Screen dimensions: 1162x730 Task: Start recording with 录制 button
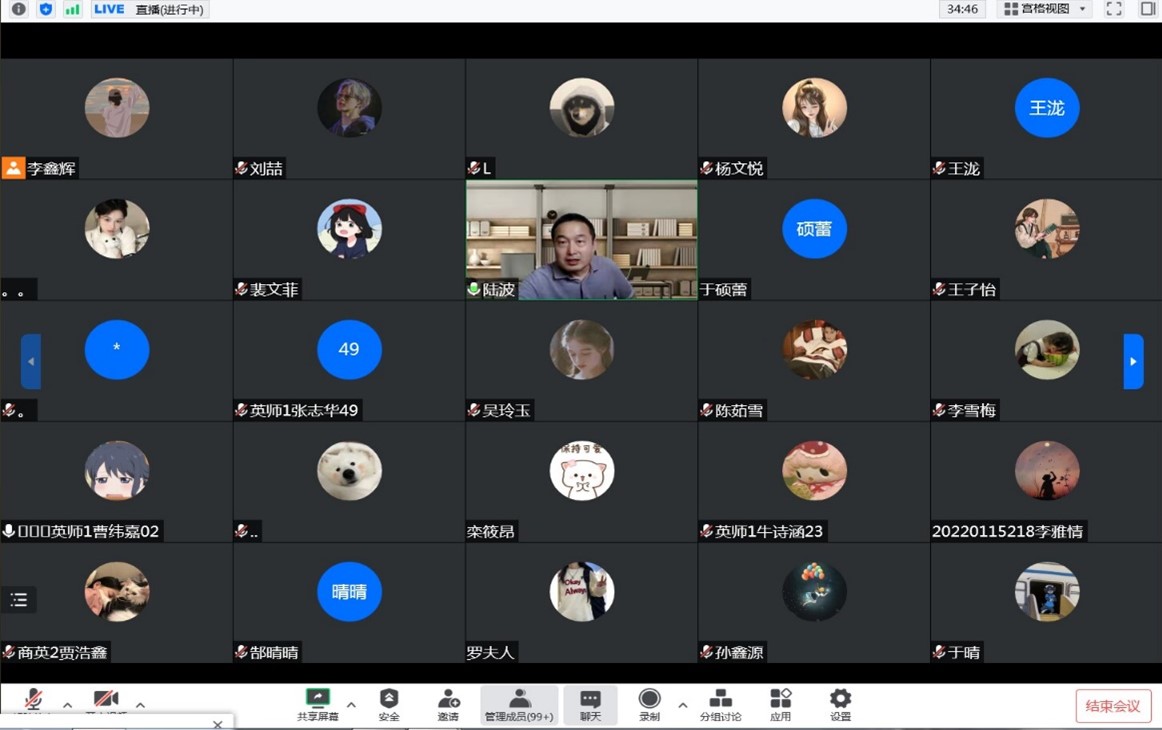[649, 703]
